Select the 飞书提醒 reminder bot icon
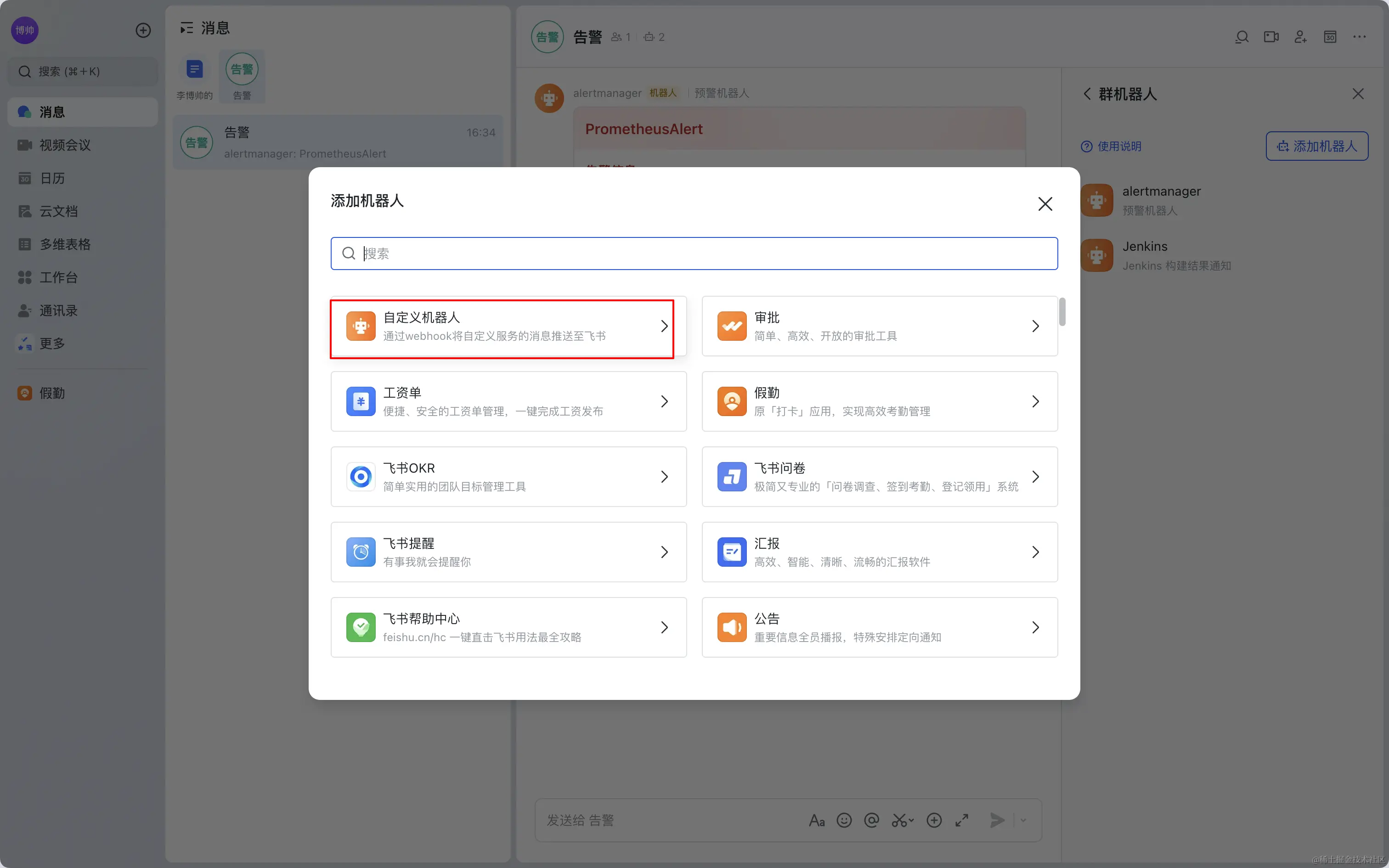Viewport: 1389px width, 868px height. pyautogui.click(x=361, y=552)
